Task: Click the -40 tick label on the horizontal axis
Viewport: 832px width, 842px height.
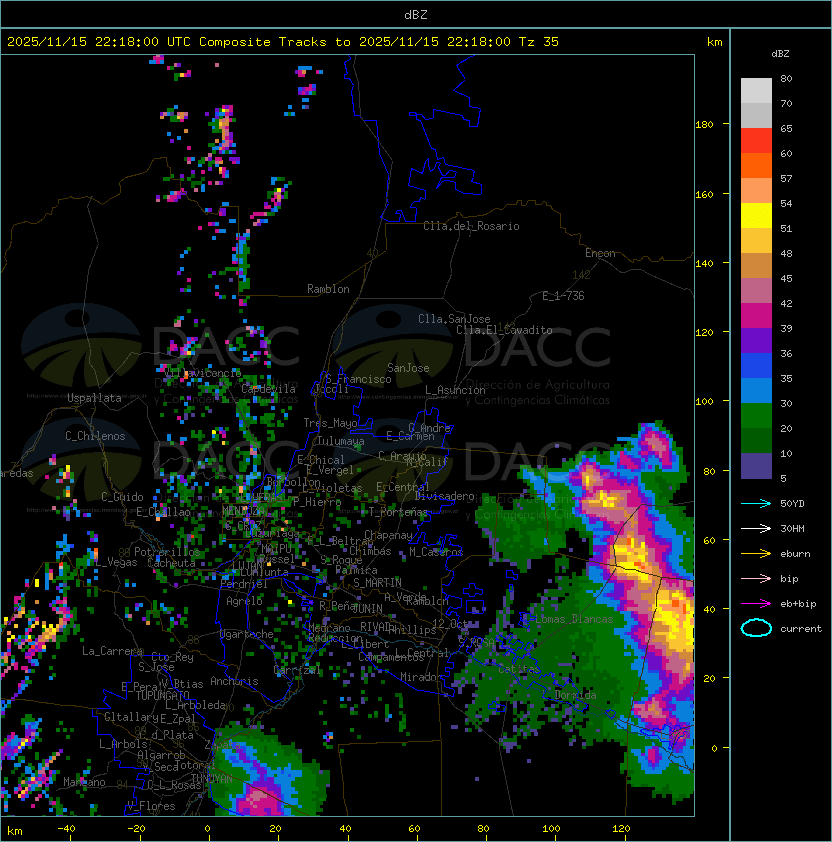Action: (66, 829)
